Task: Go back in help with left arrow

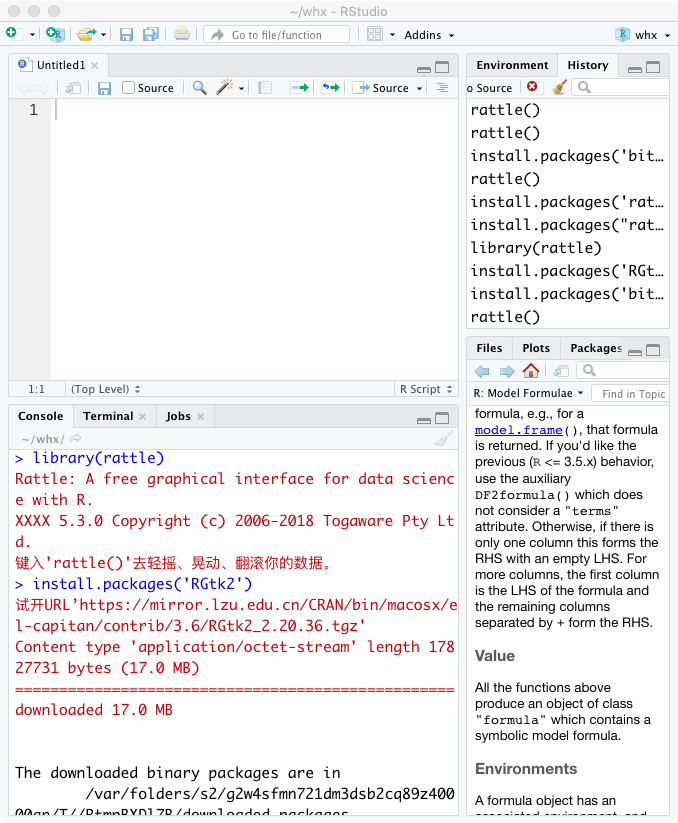Action: pyautogui.click(x=482, y=371)
